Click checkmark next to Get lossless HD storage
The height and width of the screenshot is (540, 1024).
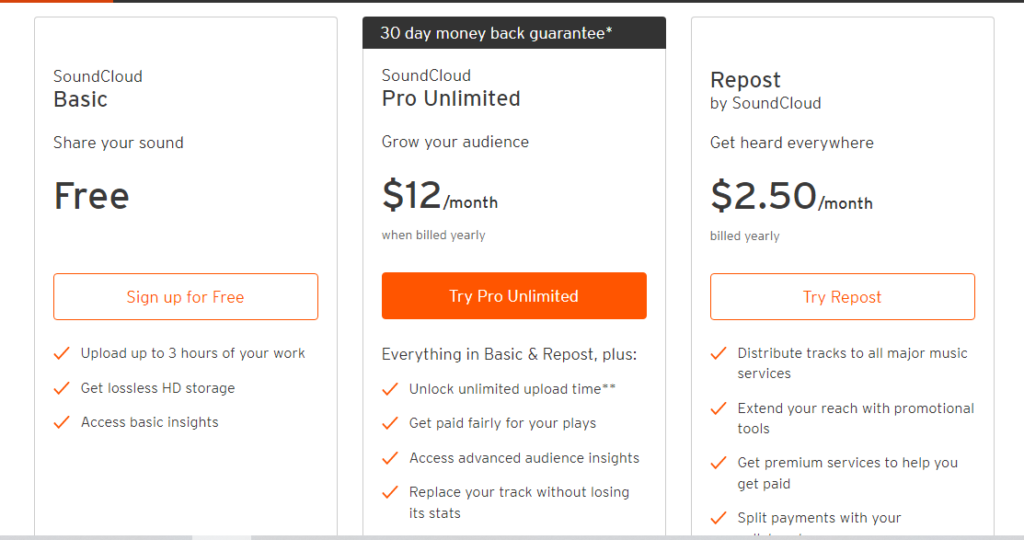61,388
